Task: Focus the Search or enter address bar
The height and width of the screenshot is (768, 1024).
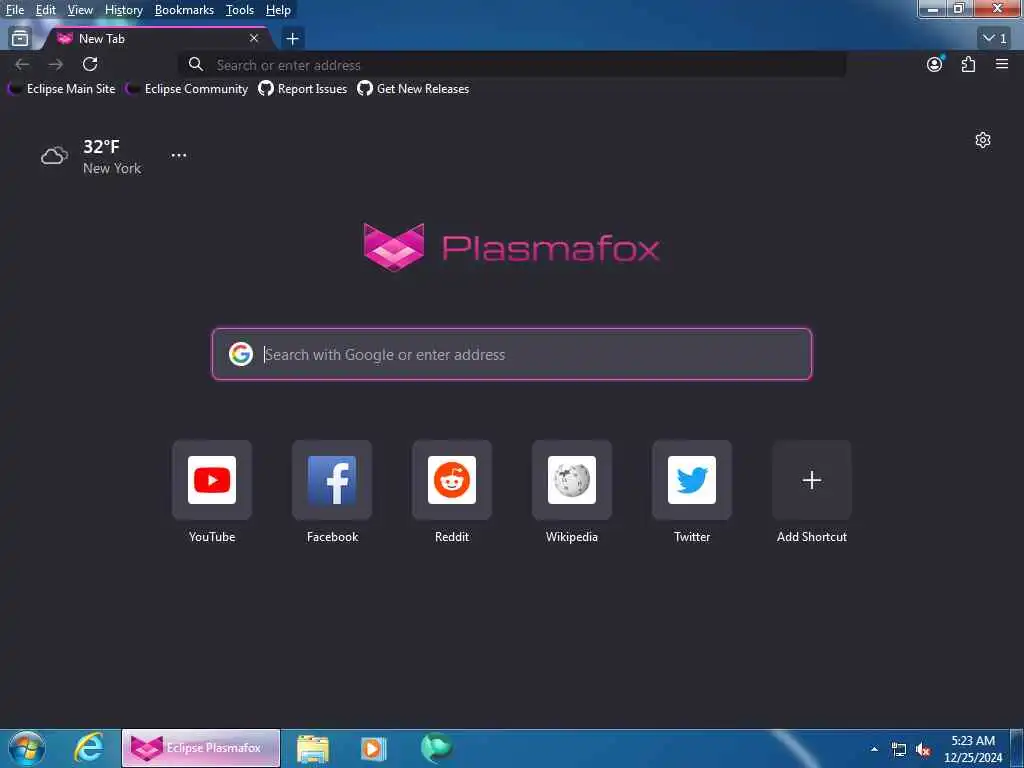Action: coord(512,65)
